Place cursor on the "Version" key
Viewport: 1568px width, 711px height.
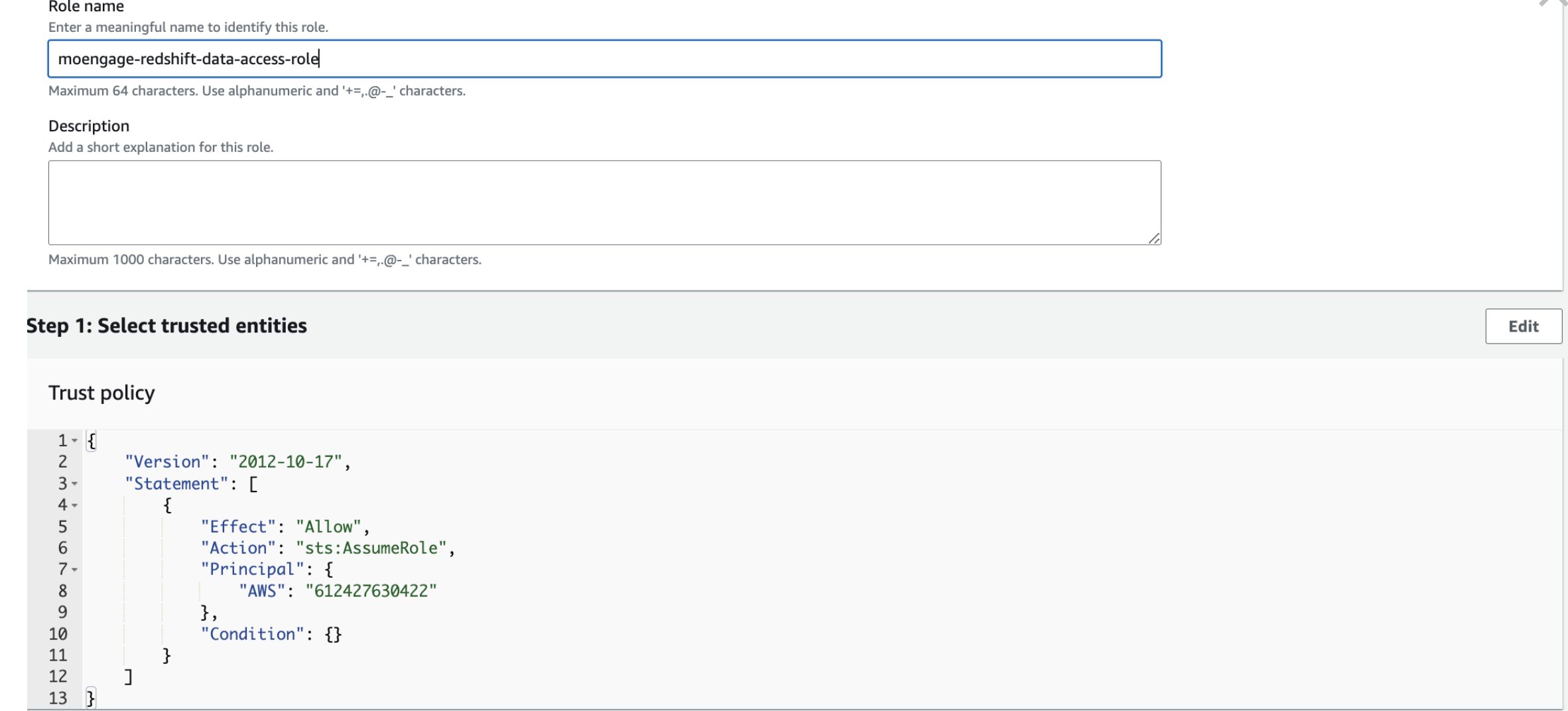[166, 462]
